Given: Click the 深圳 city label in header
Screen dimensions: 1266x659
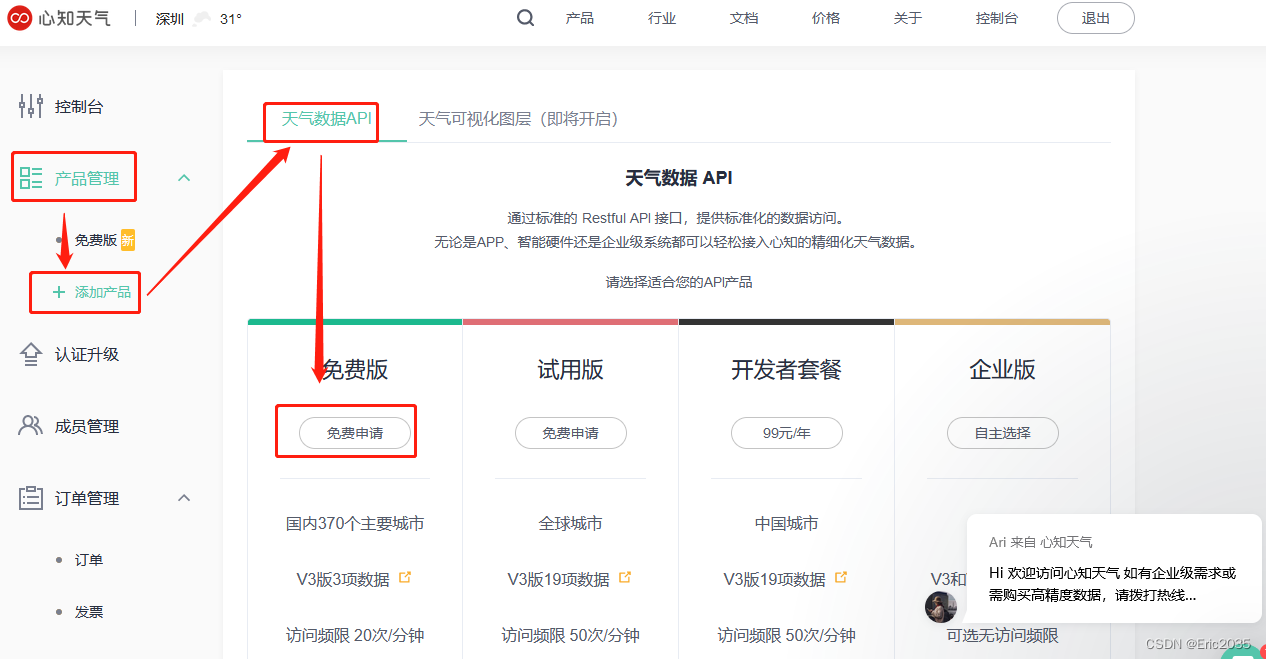Looking at the screenshot, I should click(170, 19).
